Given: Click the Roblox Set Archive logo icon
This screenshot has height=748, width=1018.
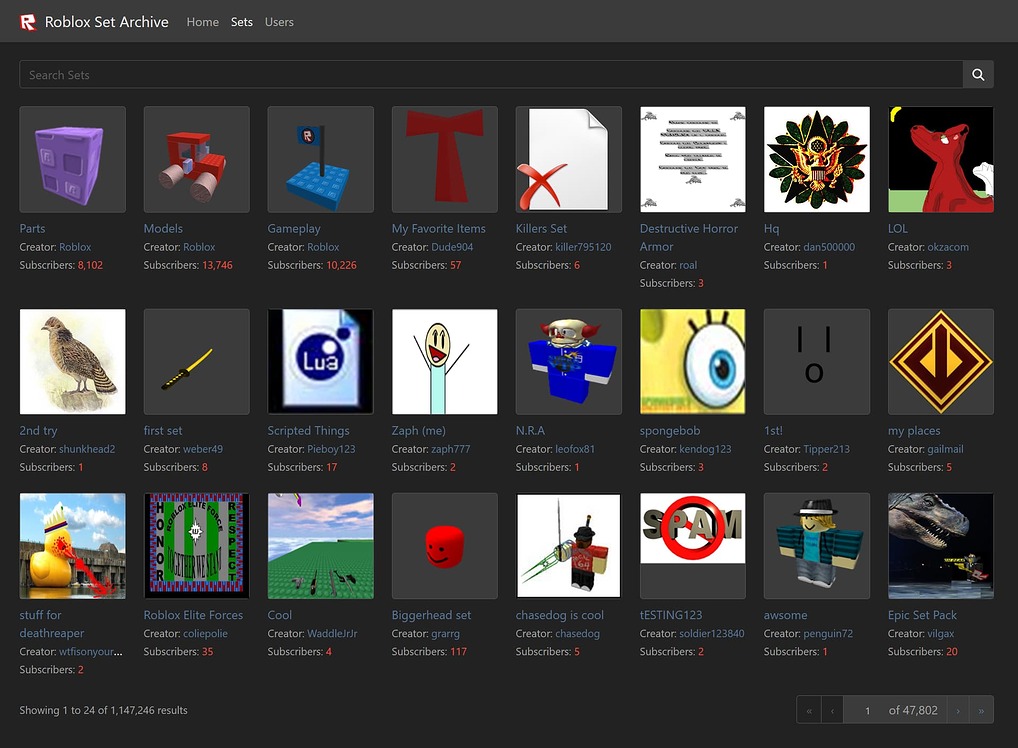Looking at the screenshot, I should tap(24, 21).
